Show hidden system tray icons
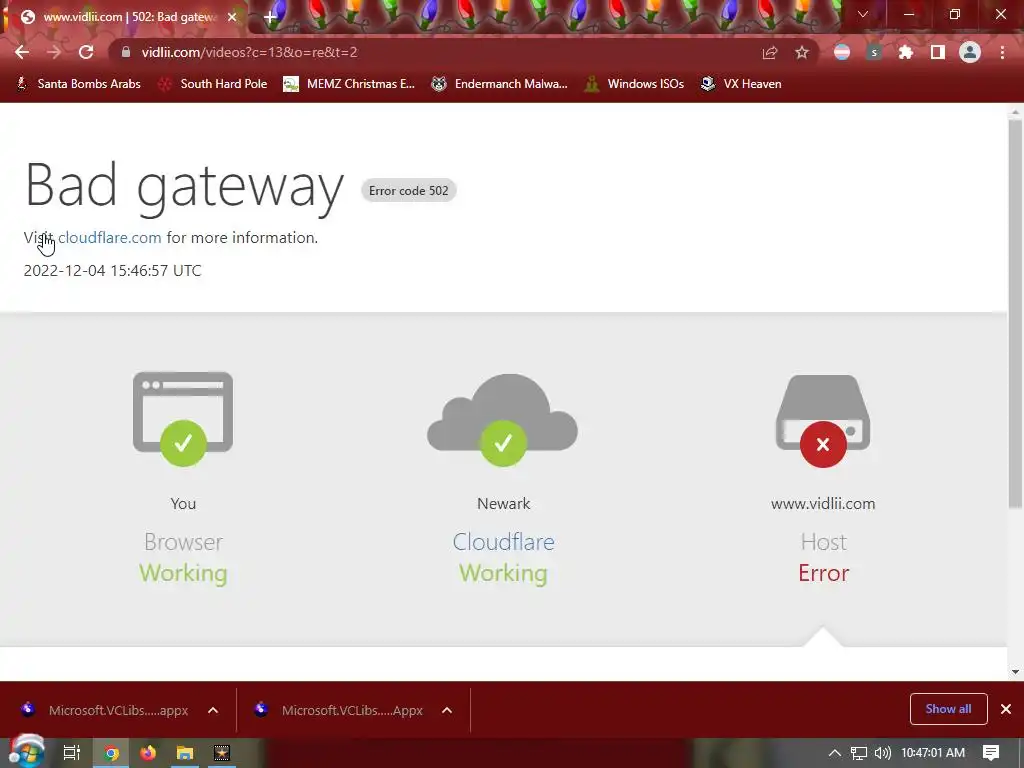 [835, 753]
